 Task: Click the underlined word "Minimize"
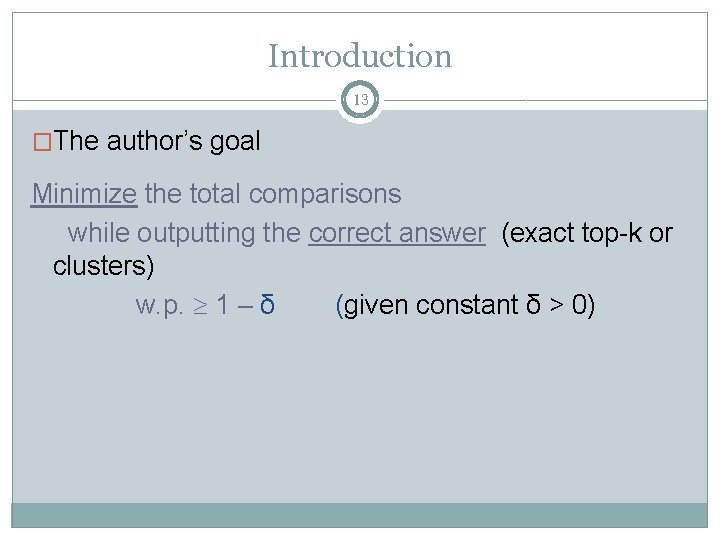(x=84, y=193)
